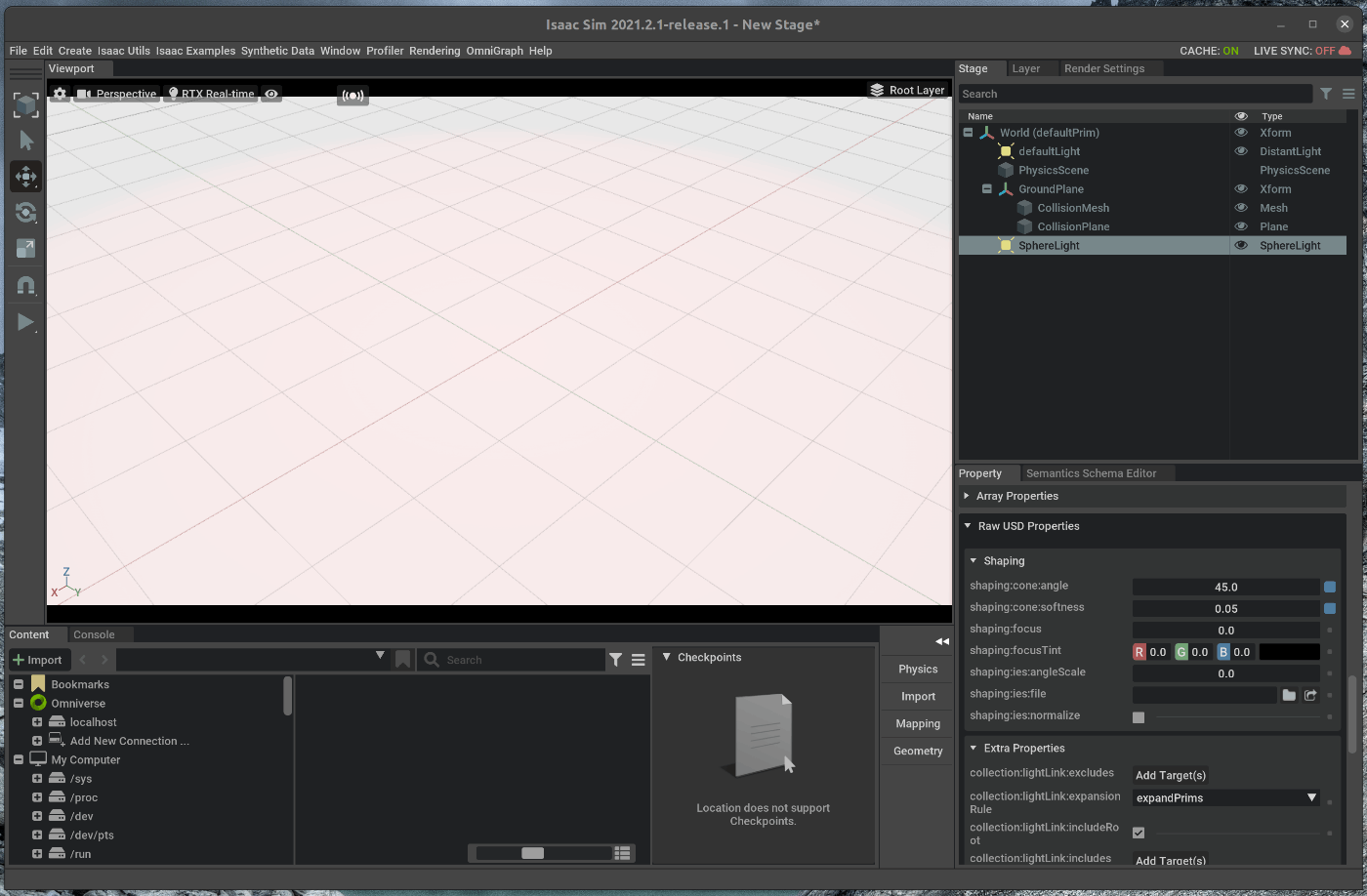Expand Array Properties section
Viewport: 1367px width, 896px height.
[967, 496]
